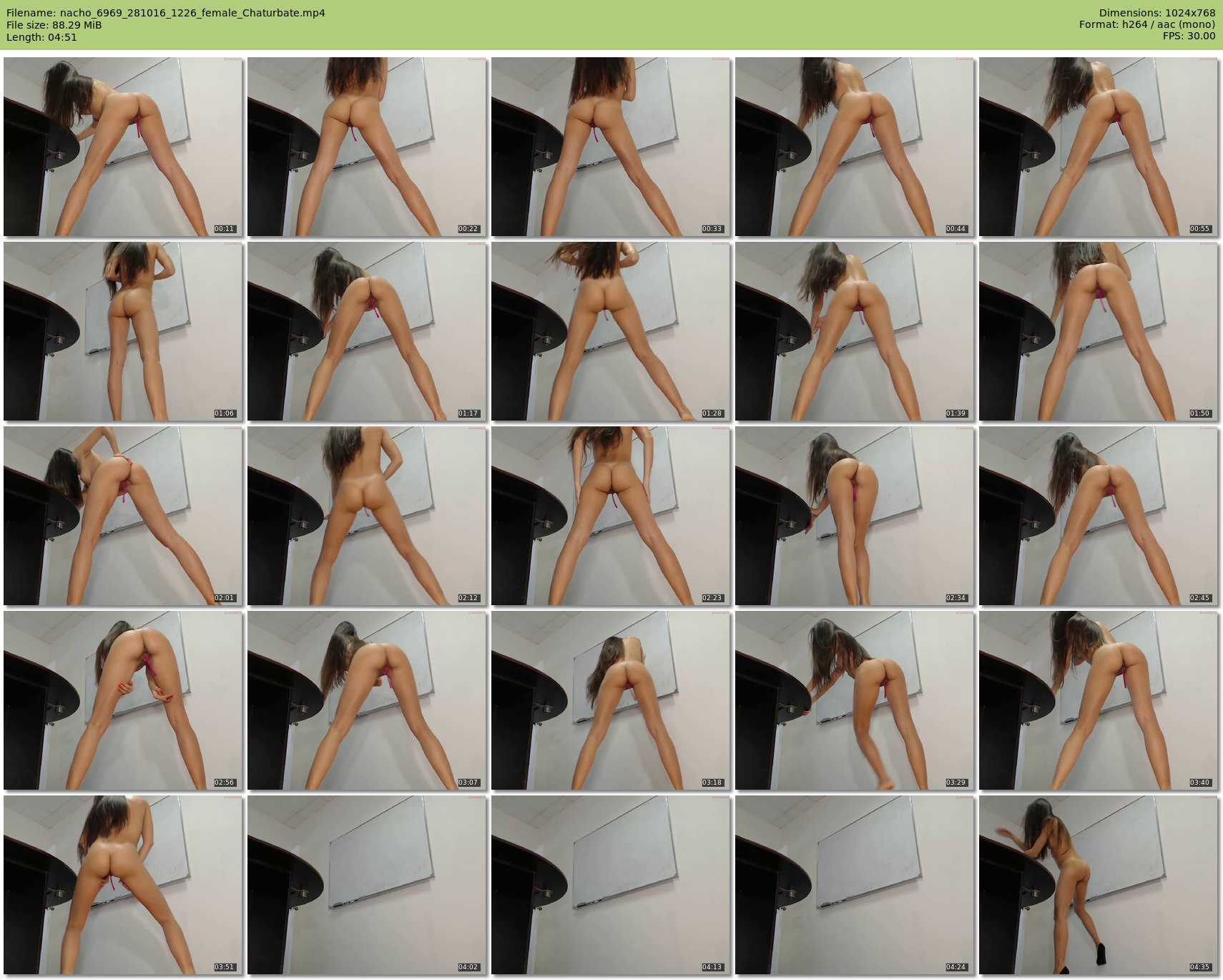
Task: Pick the thumbnail marked 01:39
Action: coord(855,331)
